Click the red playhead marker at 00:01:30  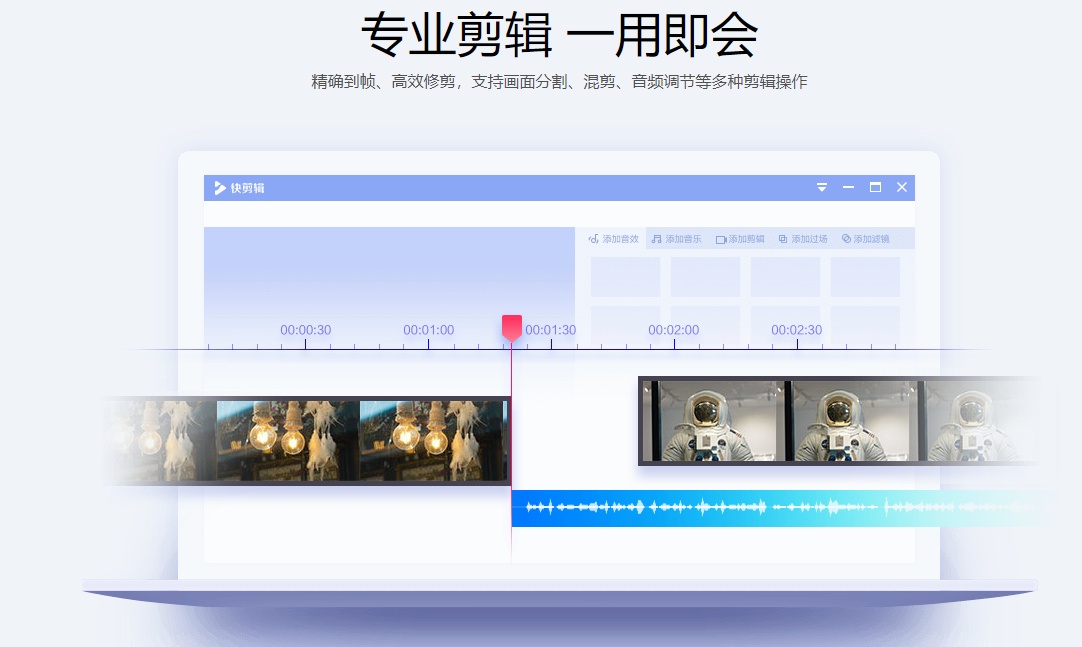click(x=512, y=325)
